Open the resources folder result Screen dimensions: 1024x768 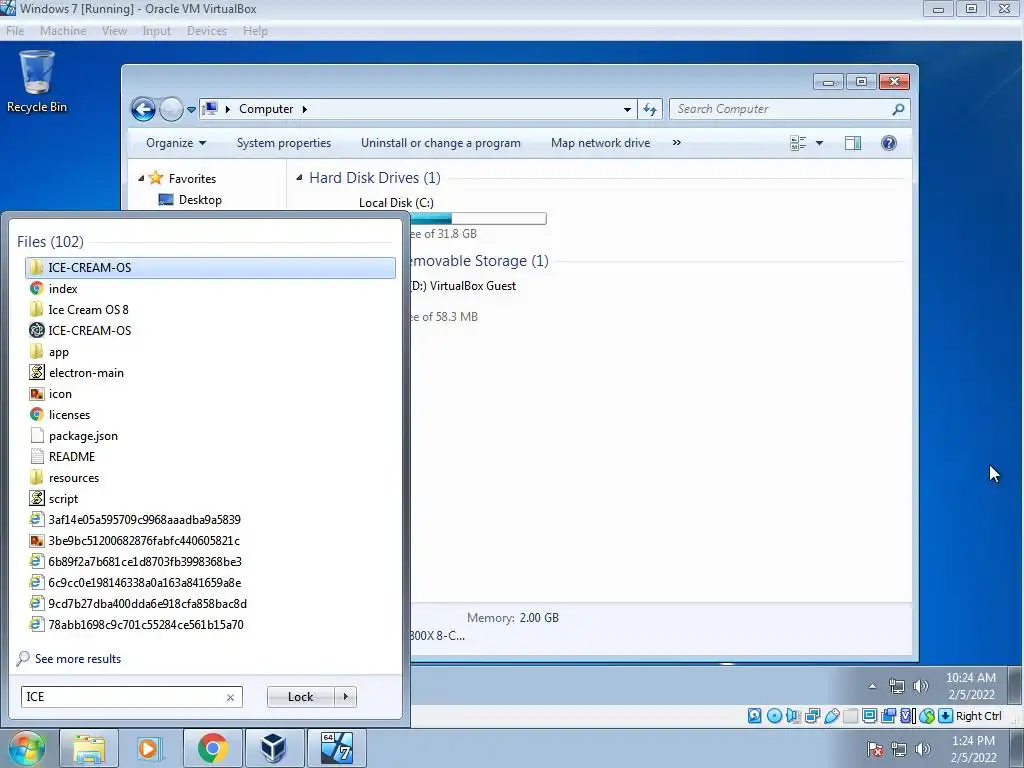point(210,477)
